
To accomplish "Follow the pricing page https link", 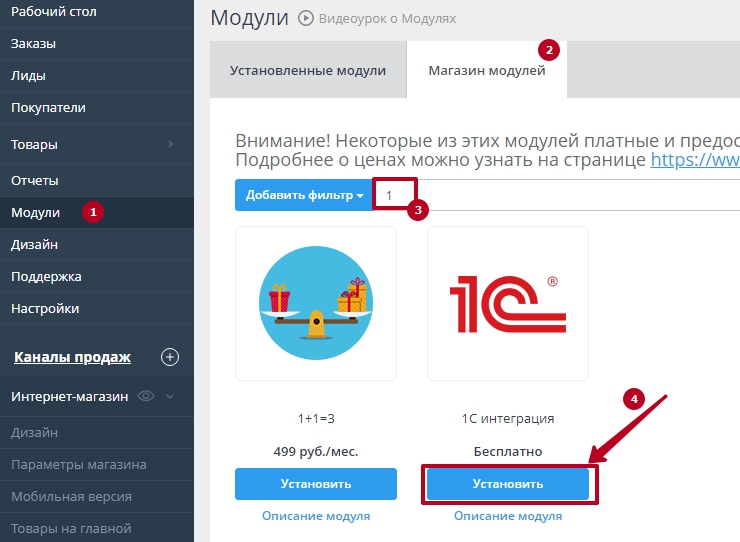I will (x=695, y=159).
